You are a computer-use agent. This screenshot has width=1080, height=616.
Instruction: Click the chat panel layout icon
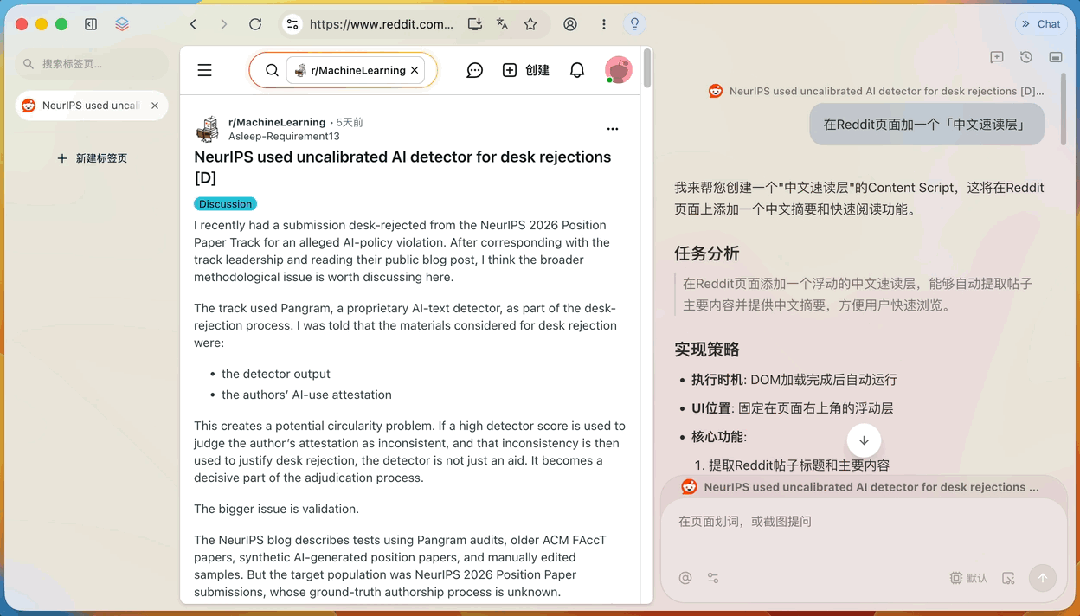[1055, 57]
